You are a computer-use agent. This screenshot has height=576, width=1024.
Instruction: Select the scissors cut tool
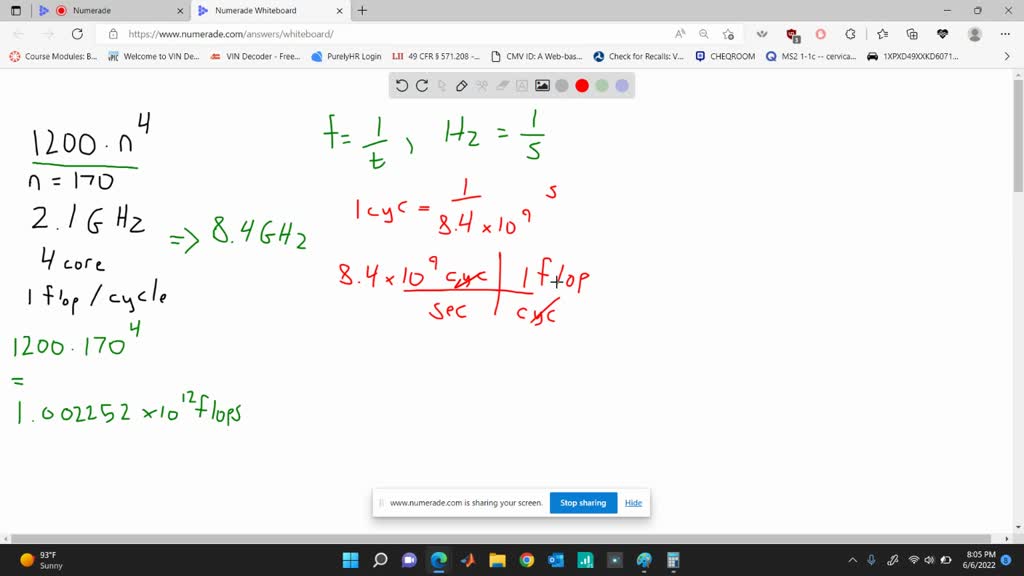(481, 86)
